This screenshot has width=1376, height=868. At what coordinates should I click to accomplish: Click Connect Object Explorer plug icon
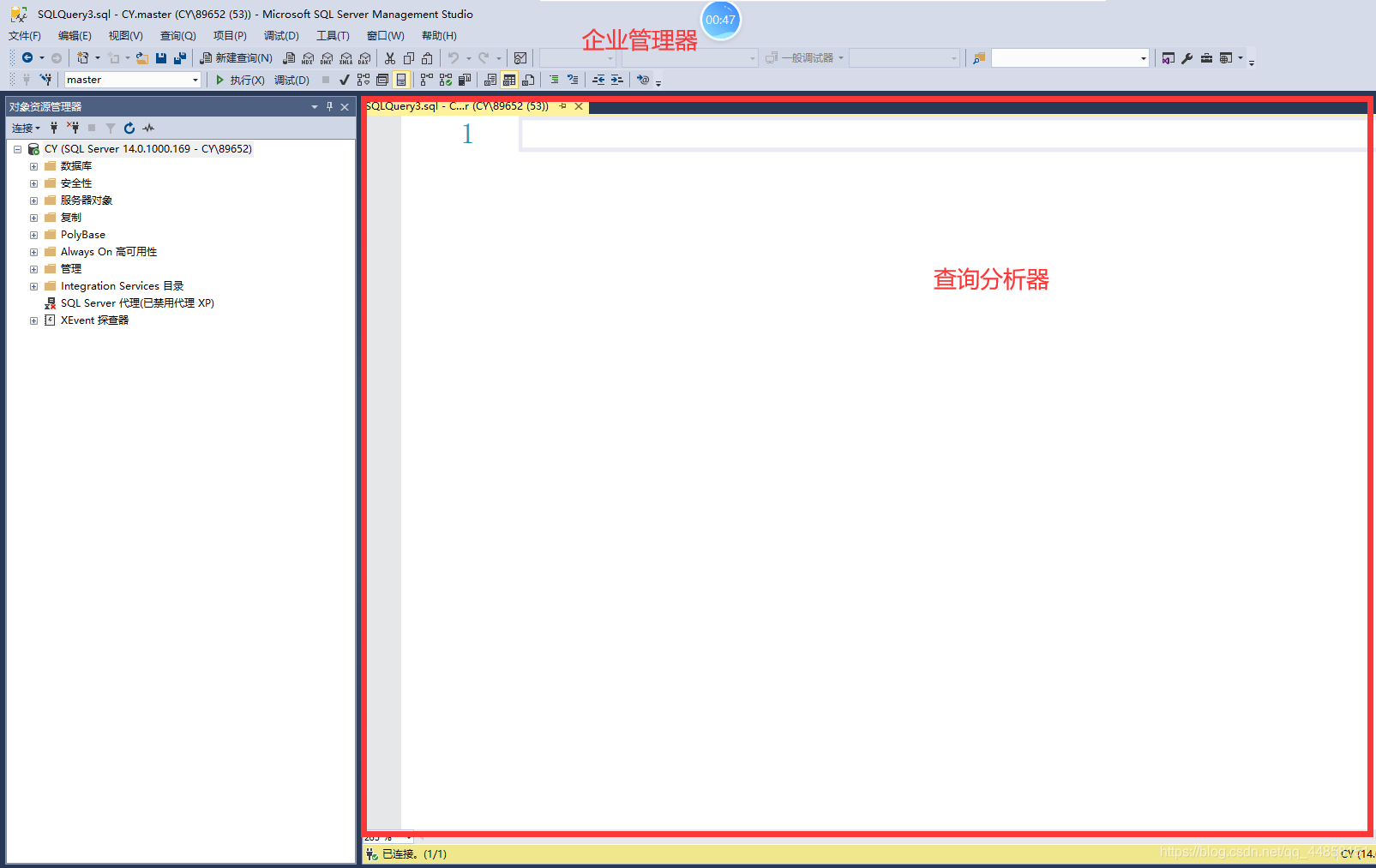54,128
